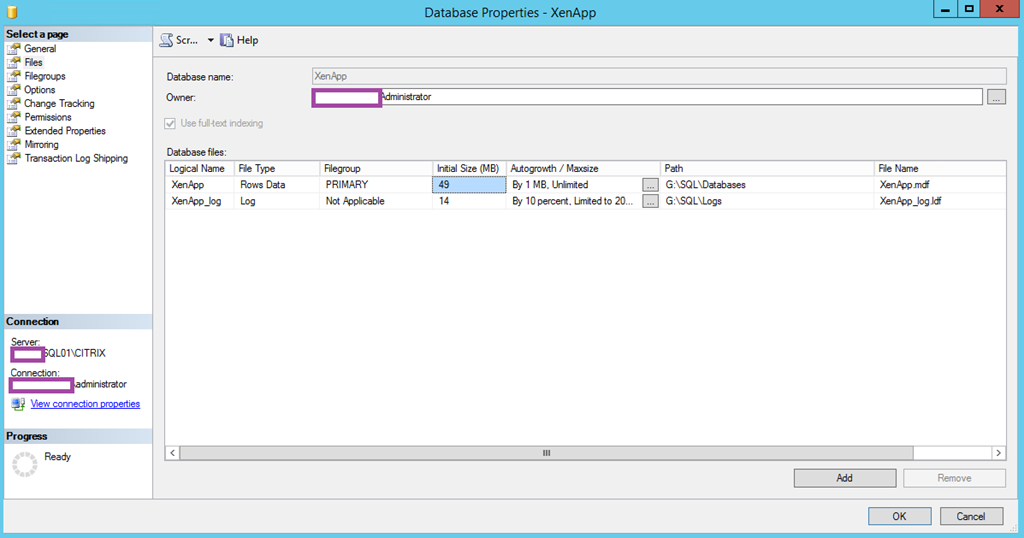Click the Help toolbar icon
This screenshot has height=538, width=1024.
tap(227, 40)
